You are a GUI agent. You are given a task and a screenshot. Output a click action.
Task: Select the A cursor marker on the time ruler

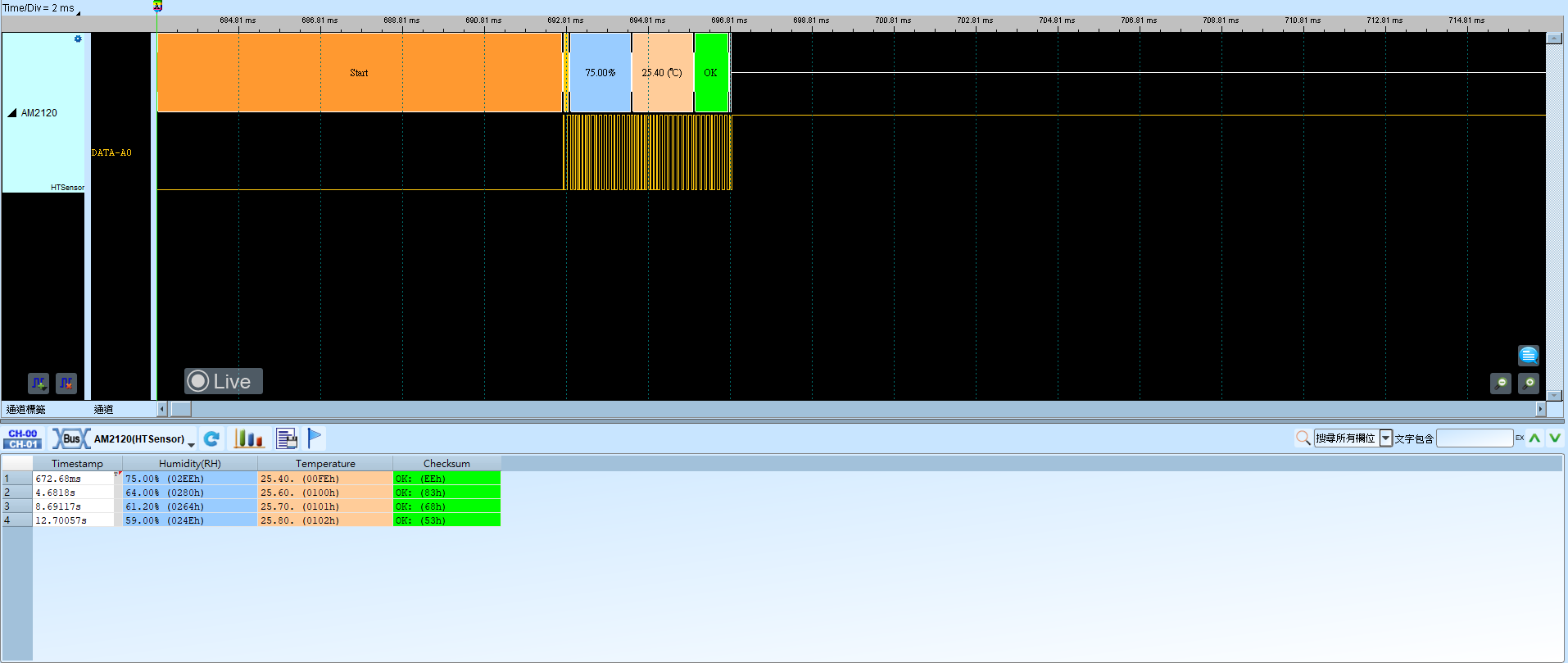(x=157, y=7)
